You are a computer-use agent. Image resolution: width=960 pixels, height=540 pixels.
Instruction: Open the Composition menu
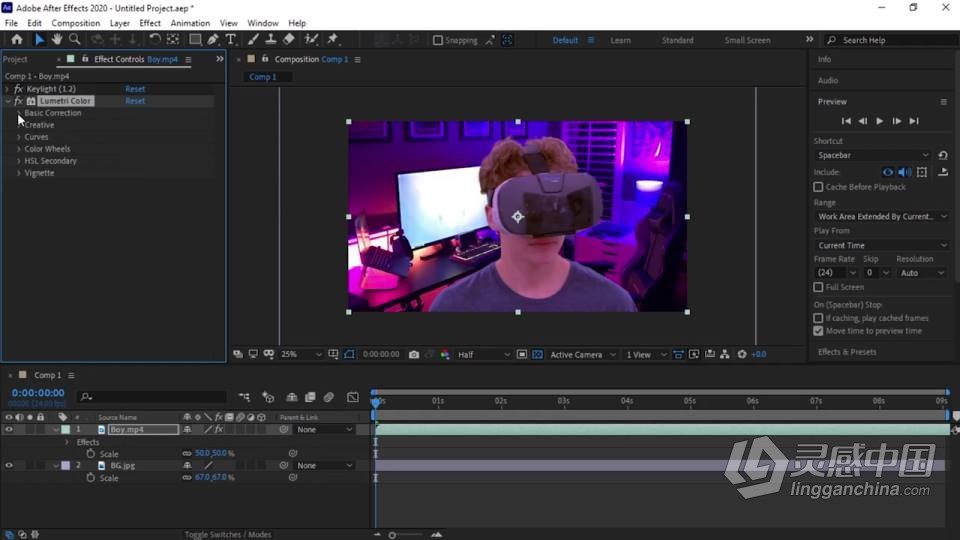(x=75, y=23)
